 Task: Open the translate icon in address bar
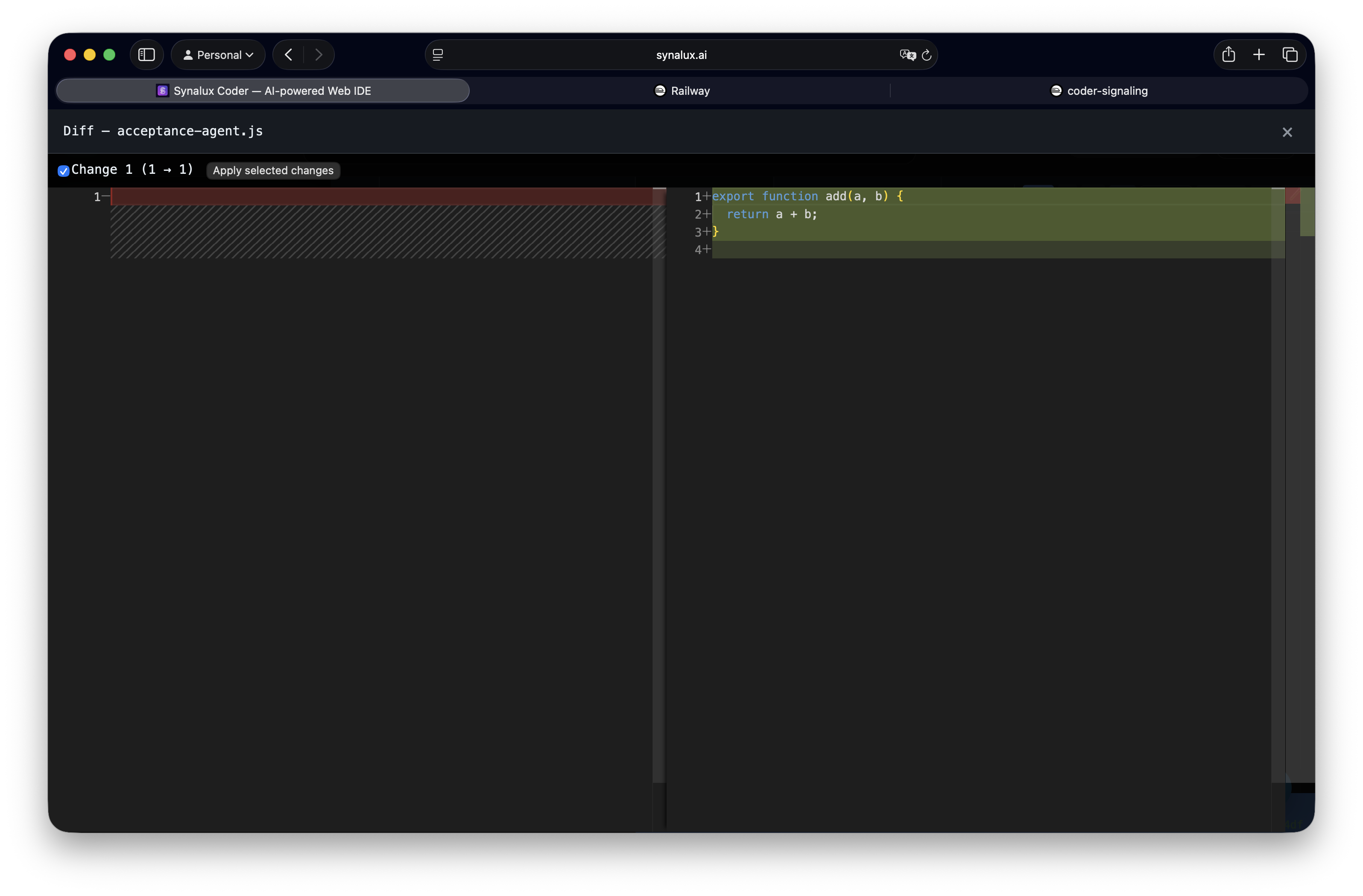coord(907,55)
